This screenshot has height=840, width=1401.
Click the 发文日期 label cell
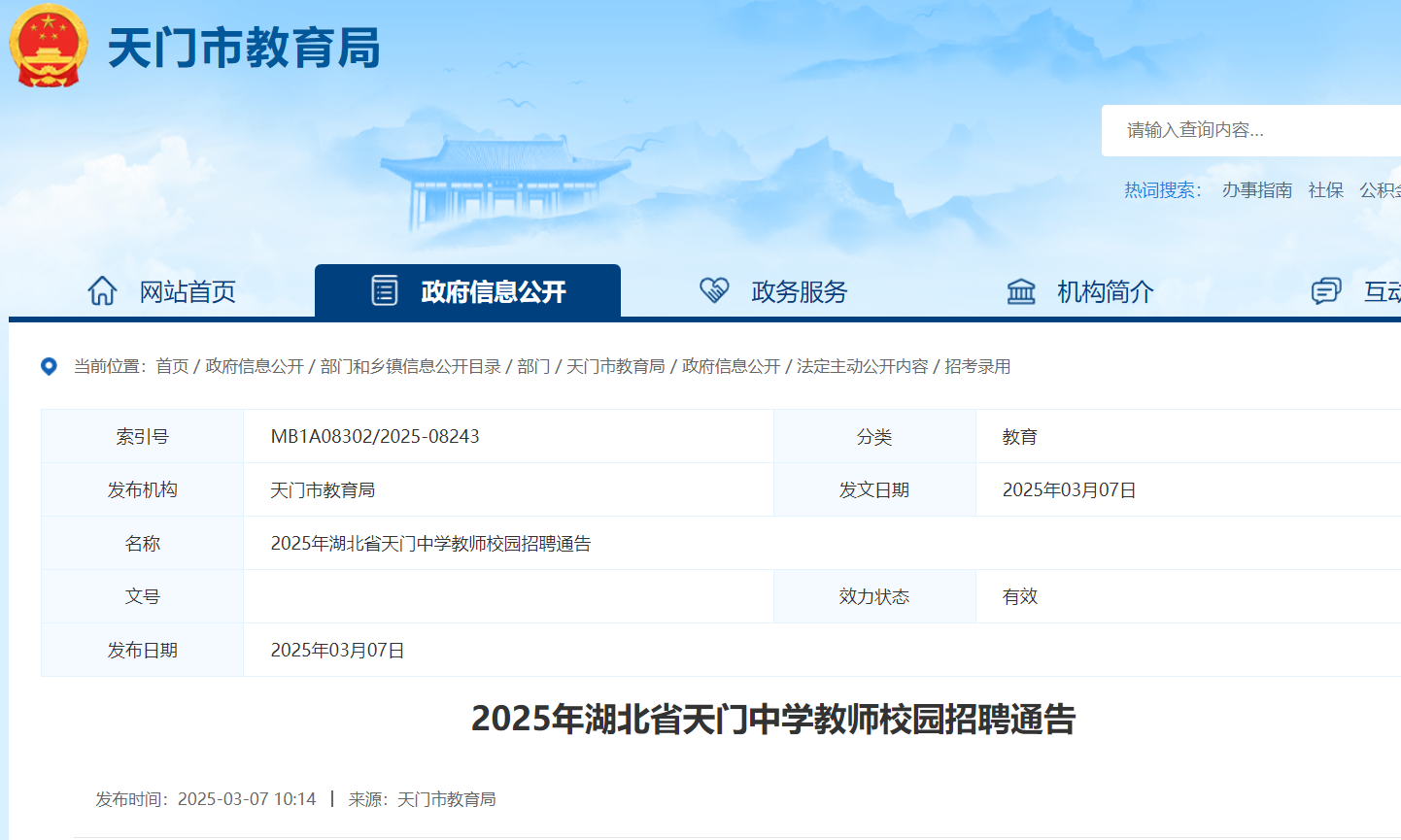874,489
